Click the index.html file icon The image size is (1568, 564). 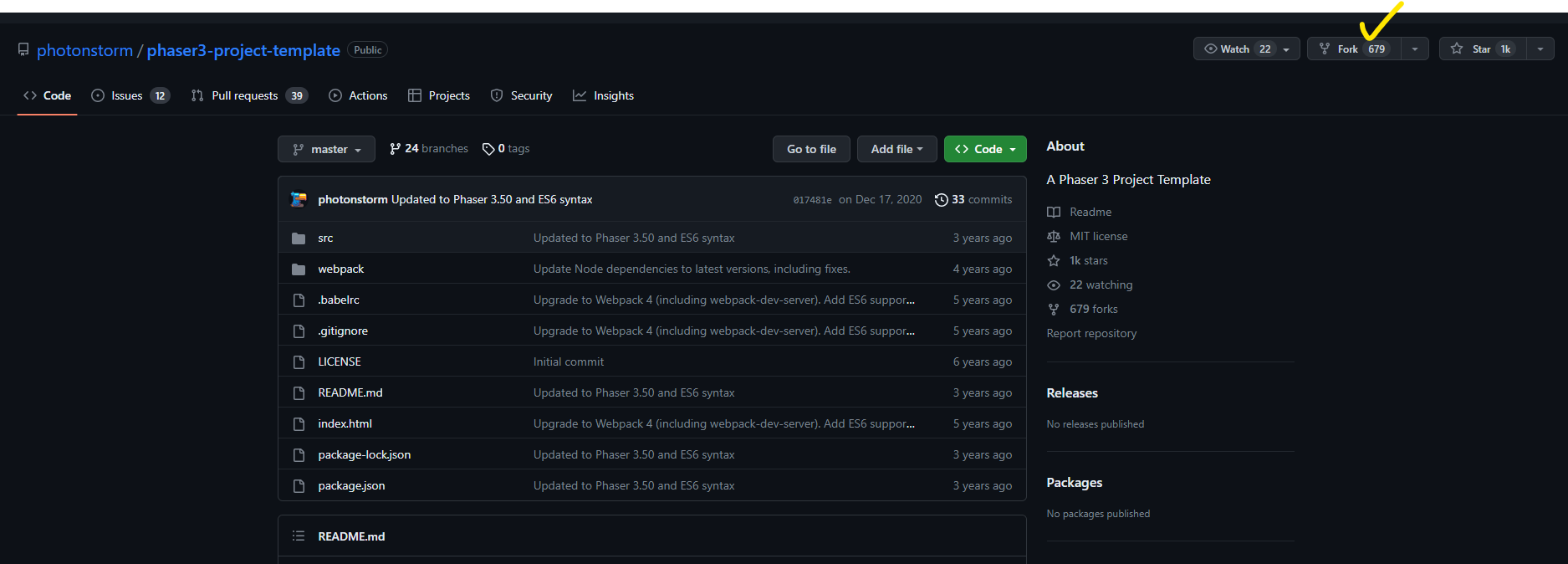coord(299,424)
